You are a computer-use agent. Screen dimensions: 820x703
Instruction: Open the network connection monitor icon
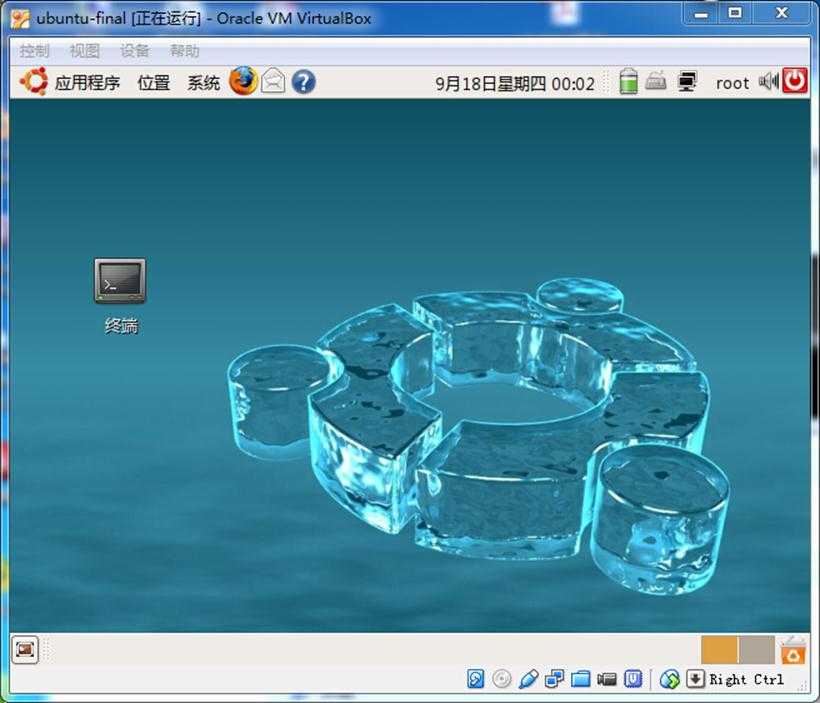[687, 82]
